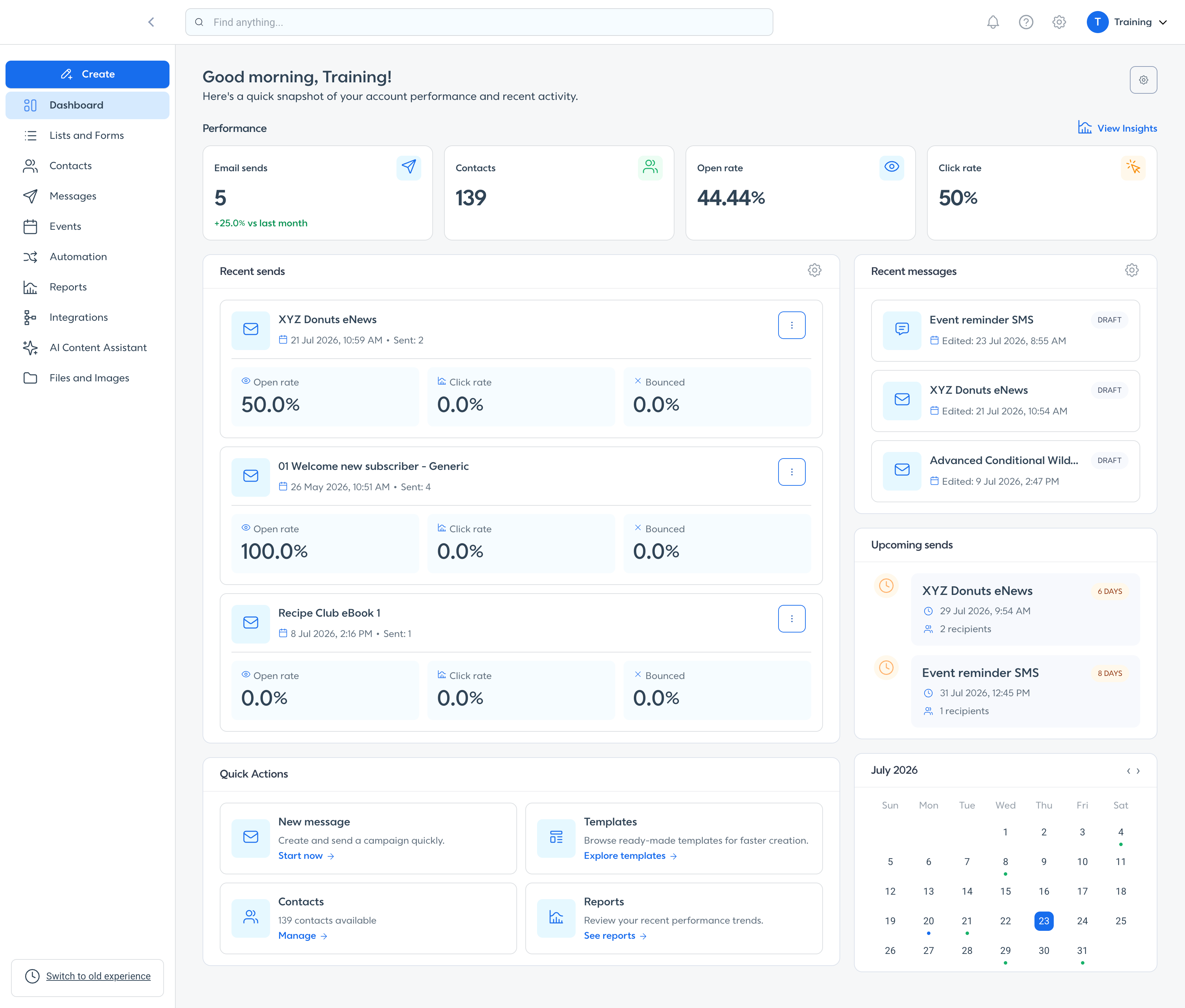
Task: Open the help question mark icon
Action: pos(1026,22)
